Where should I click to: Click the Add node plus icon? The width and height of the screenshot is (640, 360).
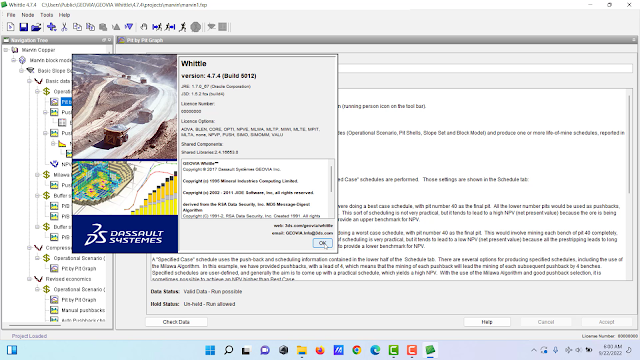(51, 27)
